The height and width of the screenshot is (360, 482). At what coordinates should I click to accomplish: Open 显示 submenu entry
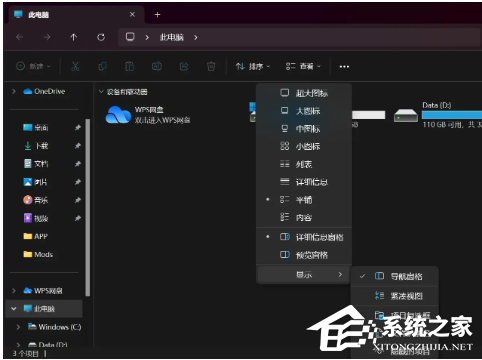coord(304,275)
